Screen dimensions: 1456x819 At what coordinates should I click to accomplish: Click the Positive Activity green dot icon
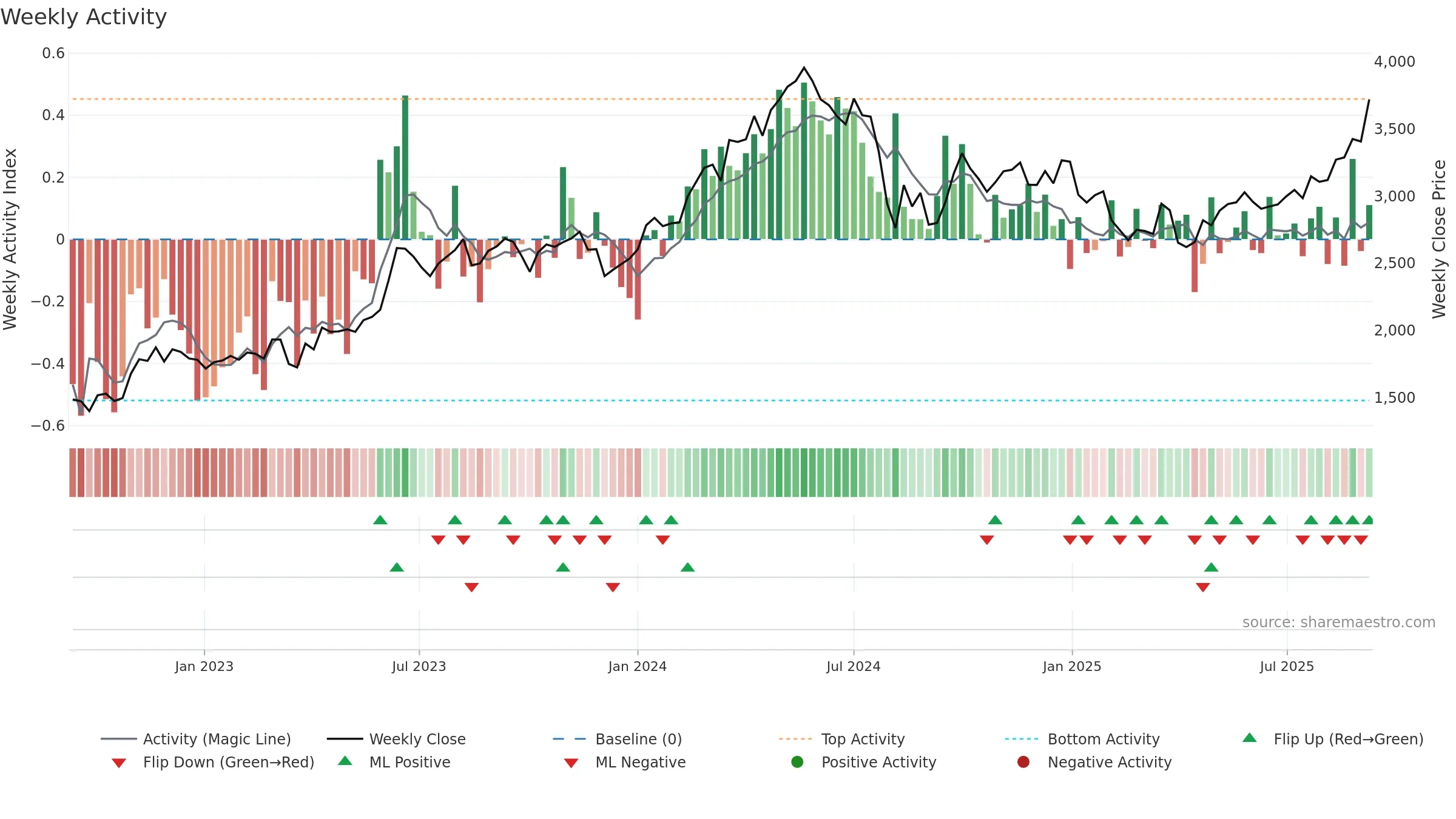pyautogui.click(x=798, y=762)
